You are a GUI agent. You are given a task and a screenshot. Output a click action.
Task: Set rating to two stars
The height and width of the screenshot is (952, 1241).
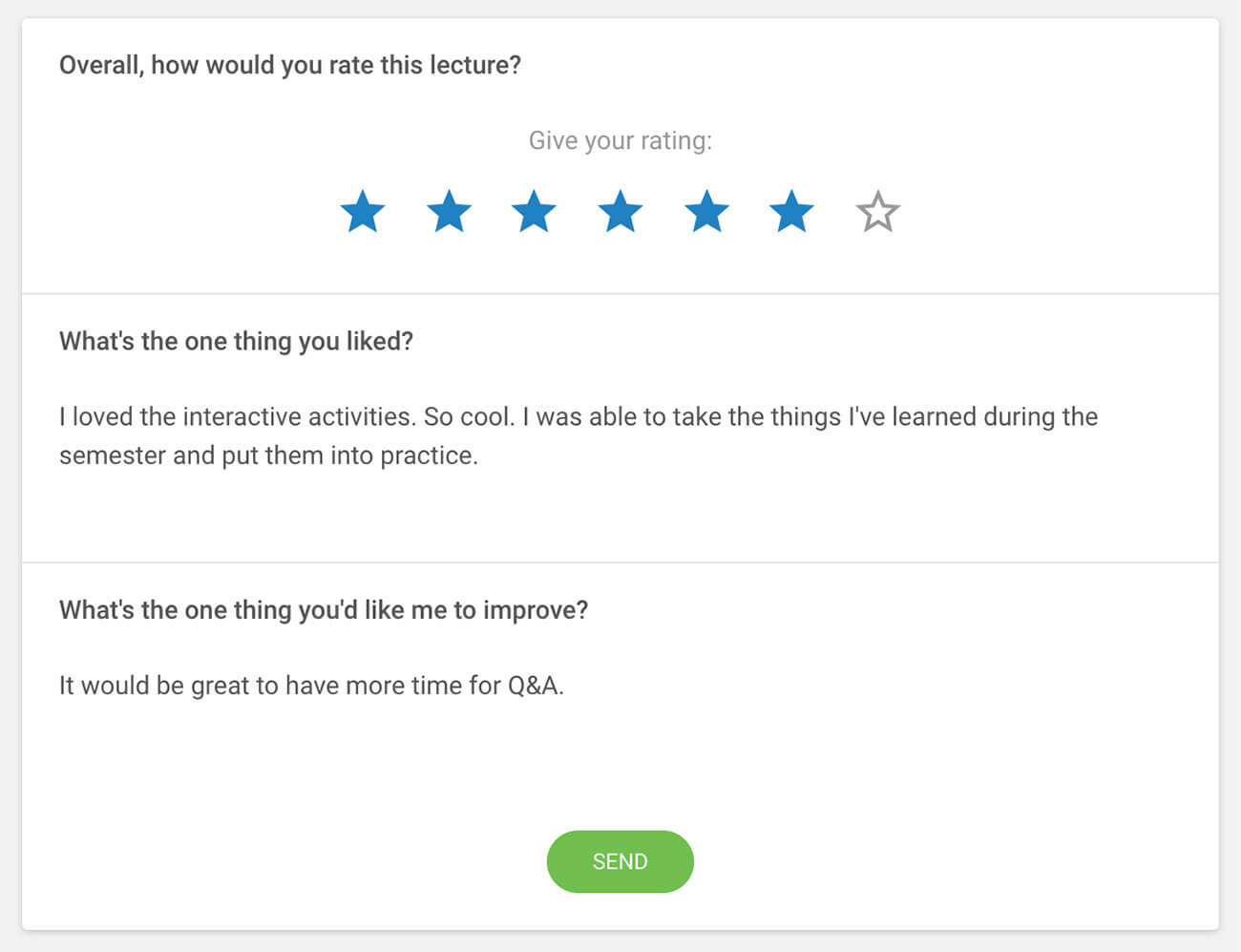click(x=449, y=212)
